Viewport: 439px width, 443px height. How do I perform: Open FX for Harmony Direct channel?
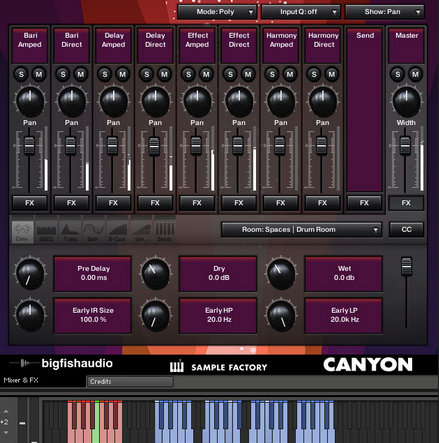click(x=322, y=203)
